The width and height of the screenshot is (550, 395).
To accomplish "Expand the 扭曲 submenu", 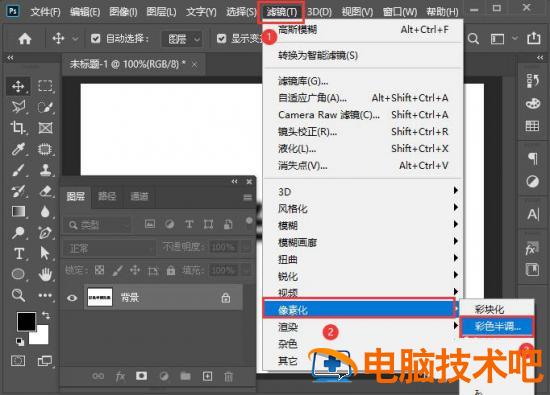I will coord(362,259).
